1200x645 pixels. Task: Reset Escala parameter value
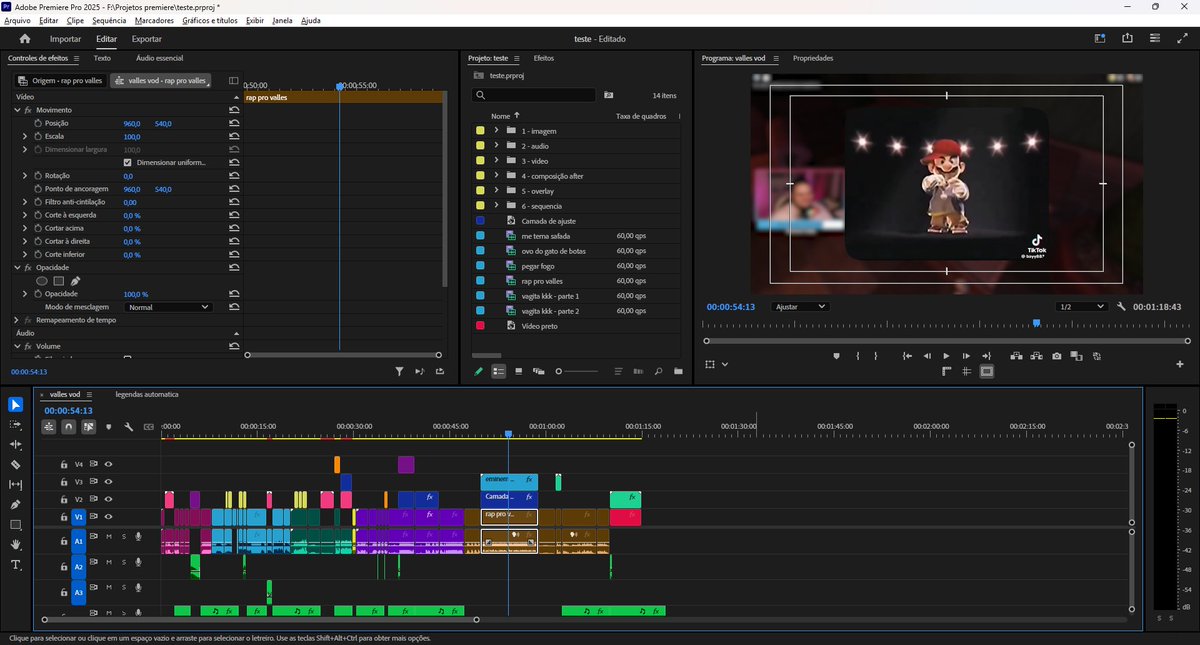coord(234,136)
